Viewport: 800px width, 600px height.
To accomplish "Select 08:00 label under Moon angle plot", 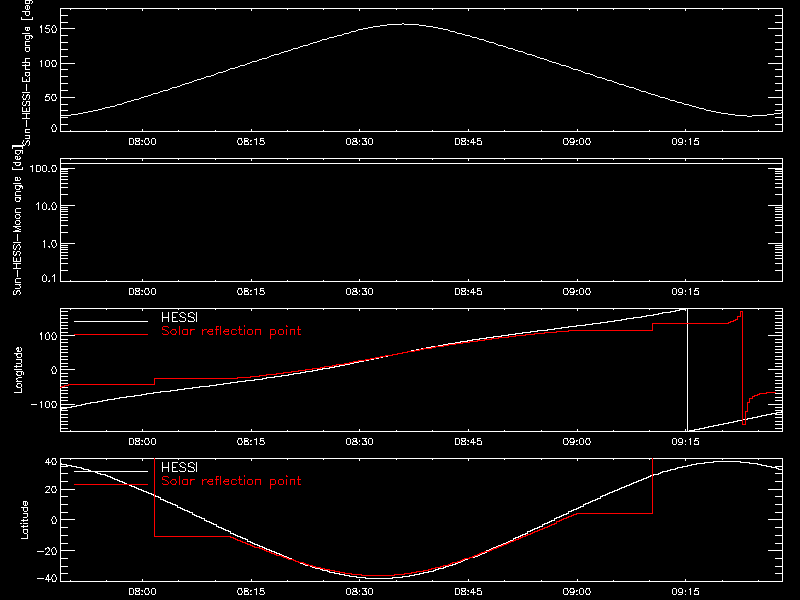I will [142, 291].
